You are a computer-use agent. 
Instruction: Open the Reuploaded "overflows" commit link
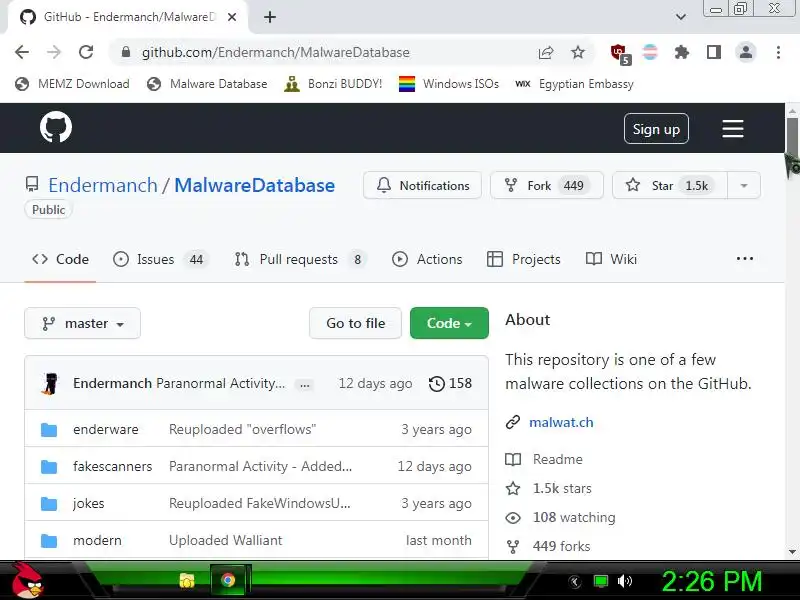[242, 429]
